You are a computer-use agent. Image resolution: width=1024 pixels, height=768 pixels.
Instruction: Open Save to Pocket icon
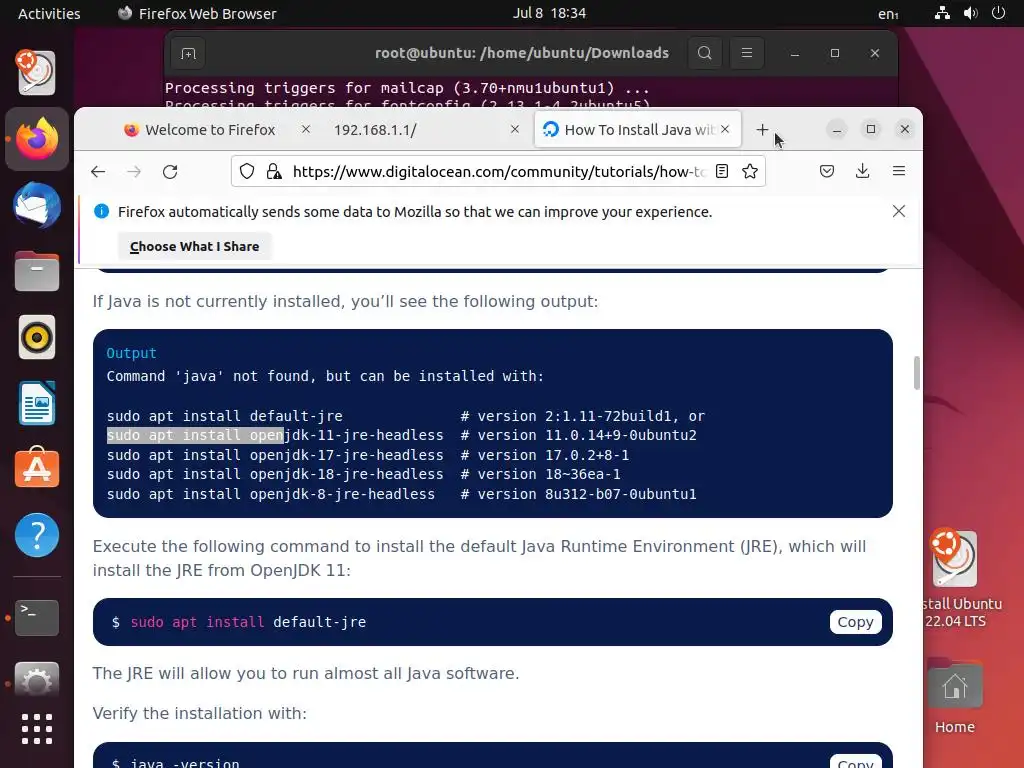[827, 171]
